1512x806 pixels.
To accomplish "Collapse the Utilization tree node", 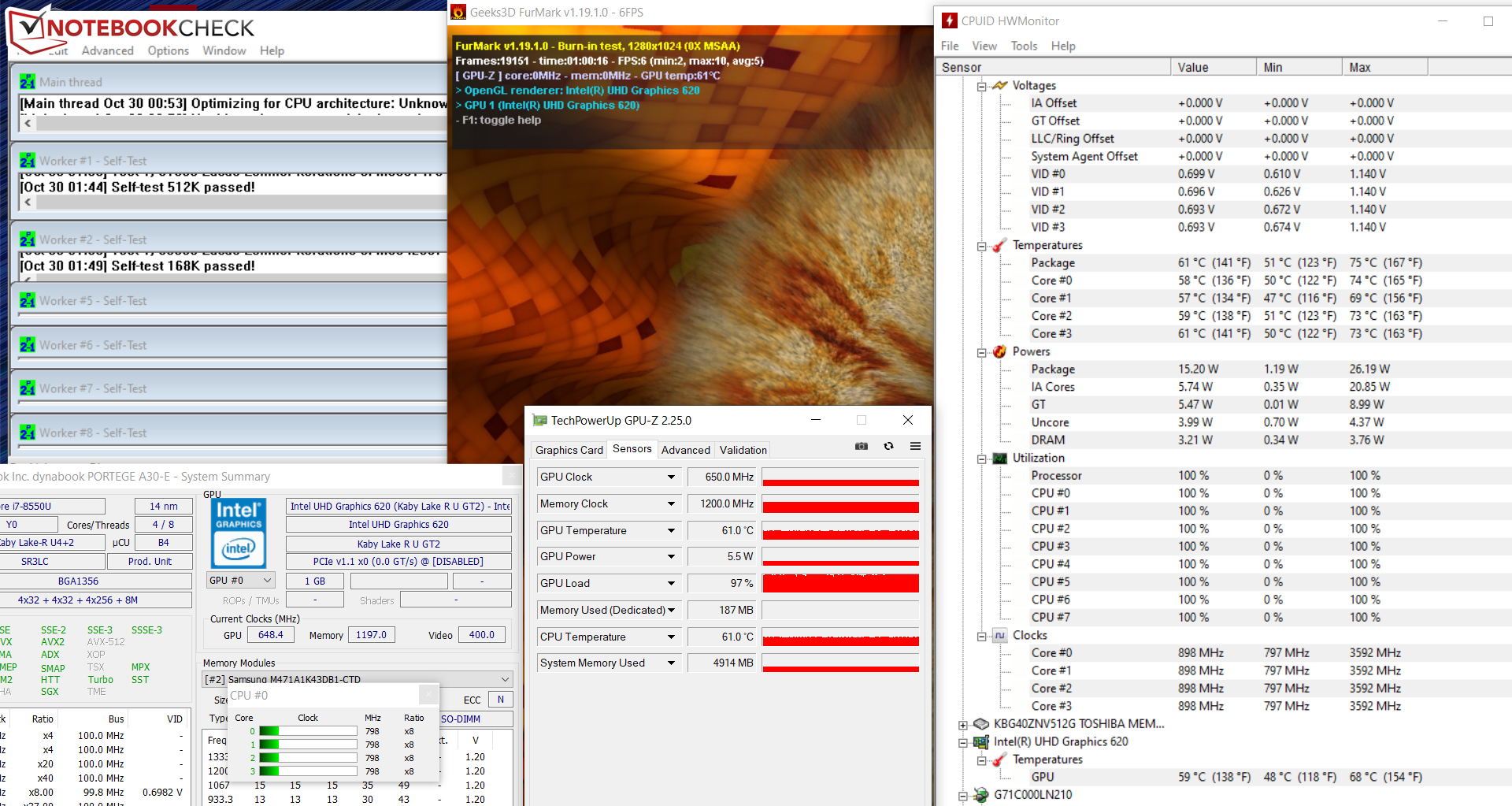I will (x=981, y=459).
